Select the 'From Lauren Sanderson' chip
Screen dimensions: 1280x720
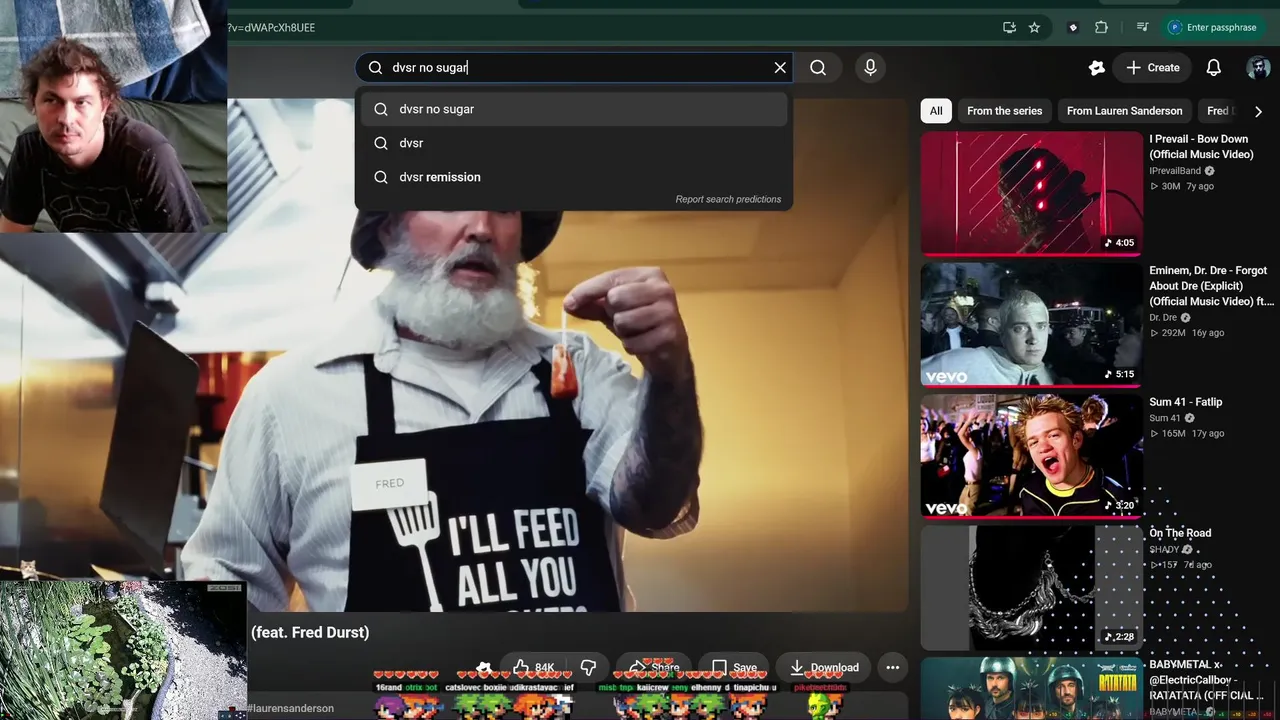(1124, 111)
